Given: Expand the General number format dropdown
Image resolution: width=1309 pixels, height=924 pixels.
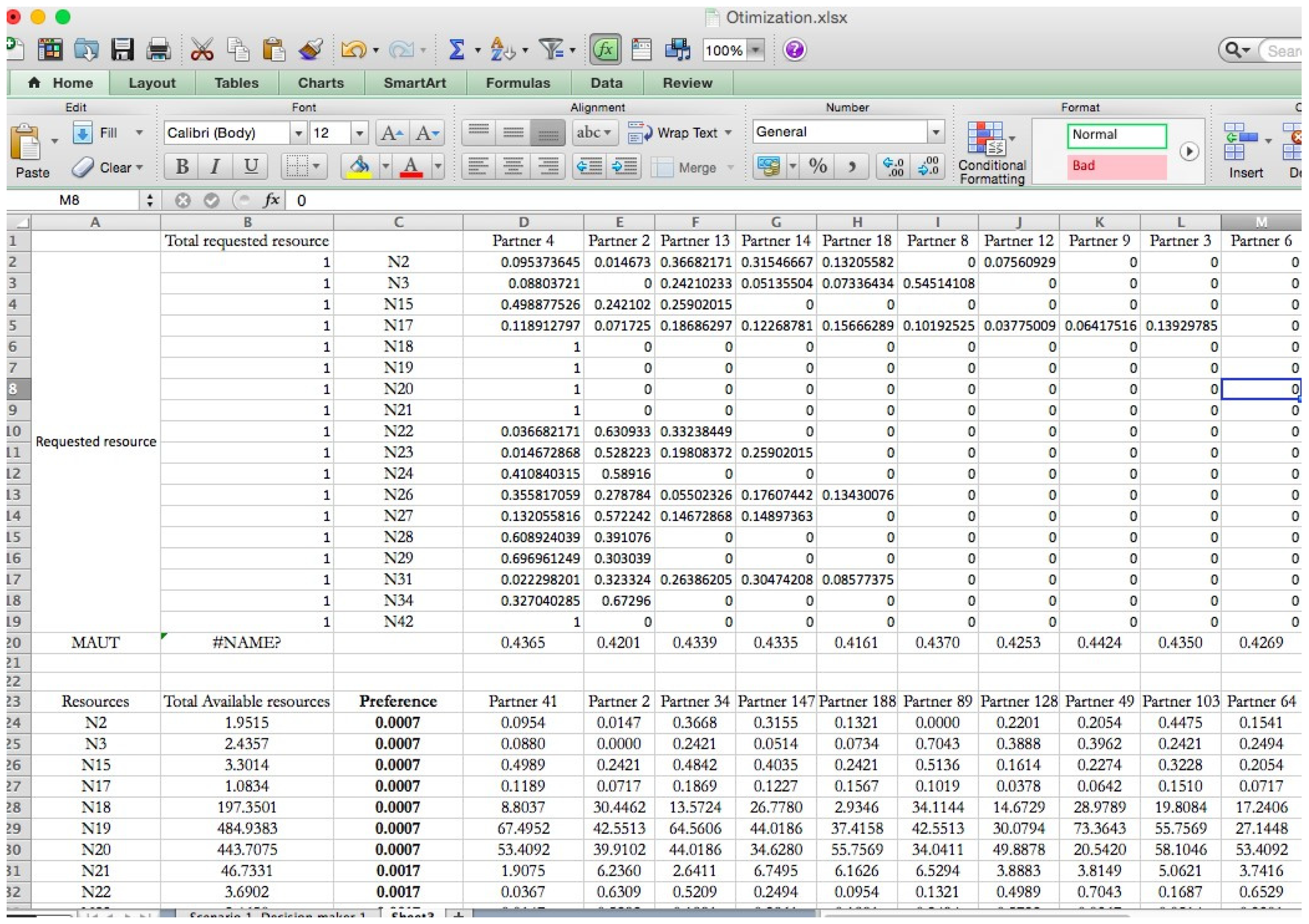Looking at the screenshot, I should pos(936,132).
